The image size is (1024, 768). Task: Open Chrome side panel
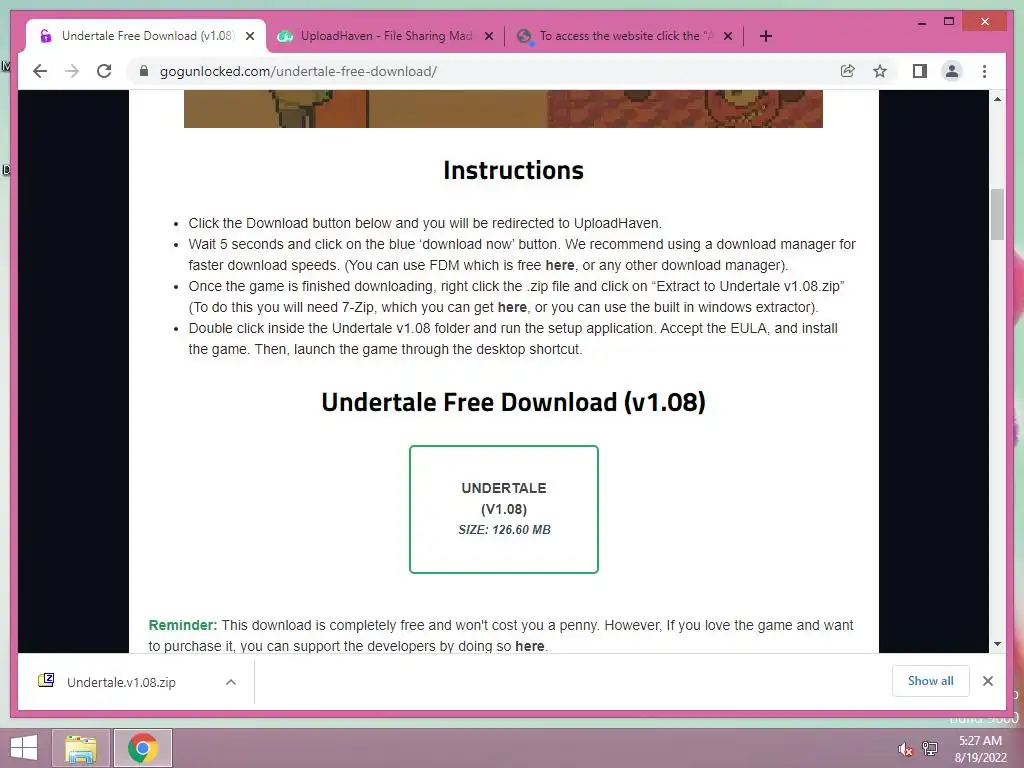920,71
